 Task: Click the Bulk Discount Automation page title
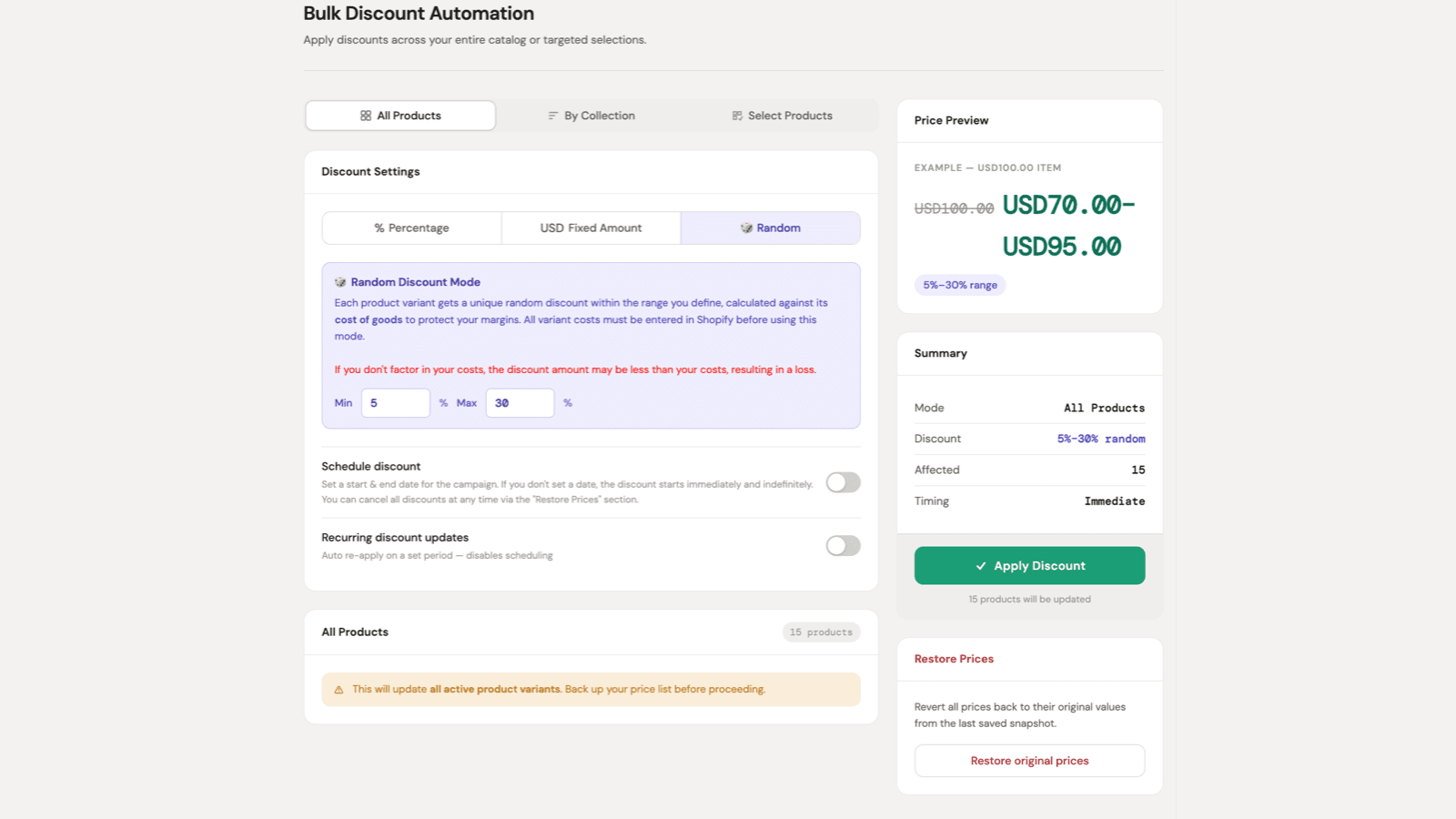419,14
